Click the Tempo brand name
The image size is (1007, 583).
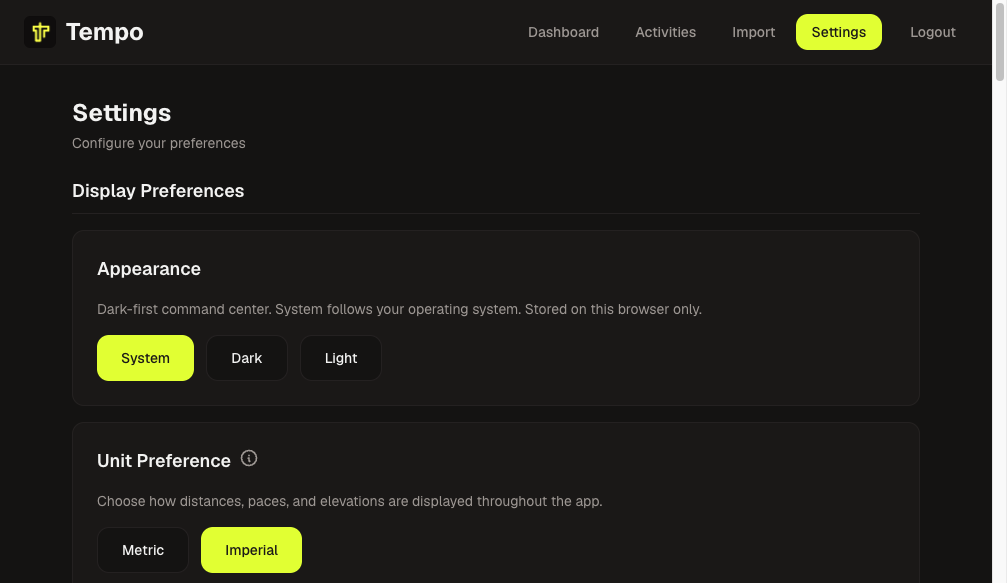click(x=105, y=32)
